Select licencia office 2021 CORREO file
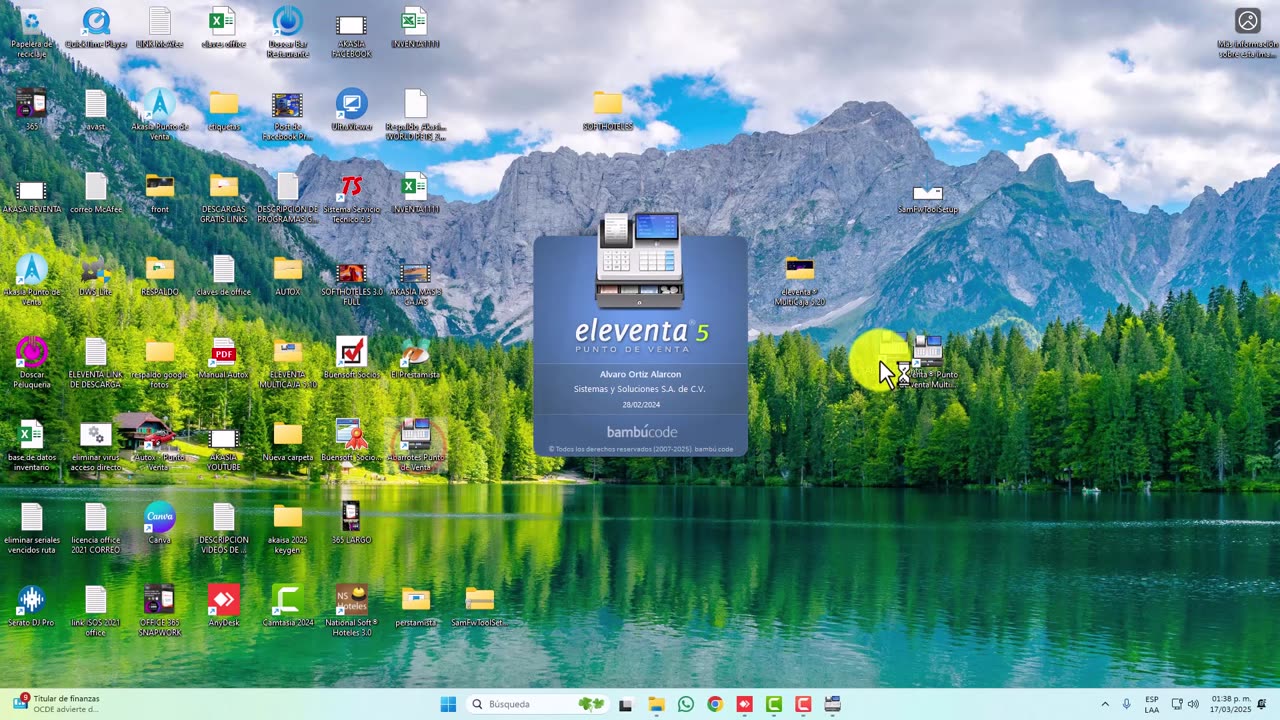This screenshot has width=1280, height=720. 96,529
